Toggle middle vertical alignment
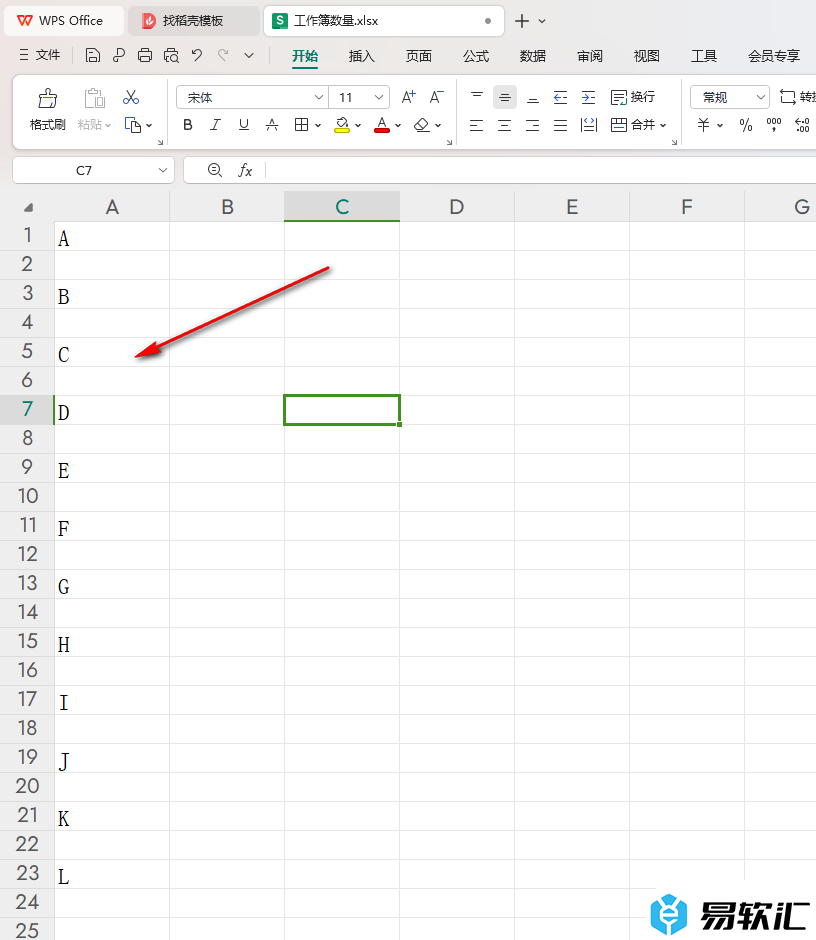 505,97
